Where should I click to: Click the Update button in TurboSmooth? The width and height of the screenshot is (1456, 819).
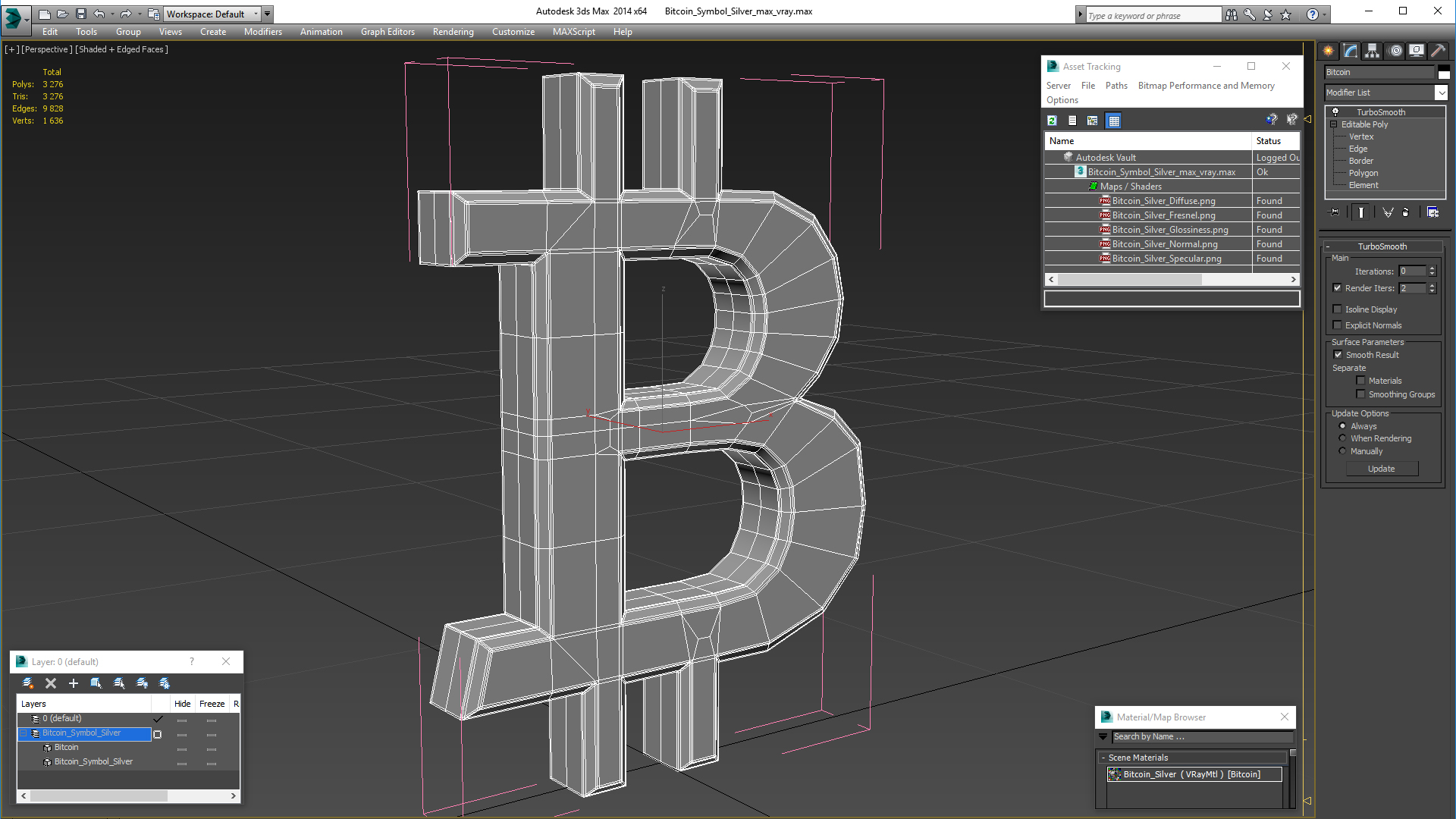(x=1381, y=469)
